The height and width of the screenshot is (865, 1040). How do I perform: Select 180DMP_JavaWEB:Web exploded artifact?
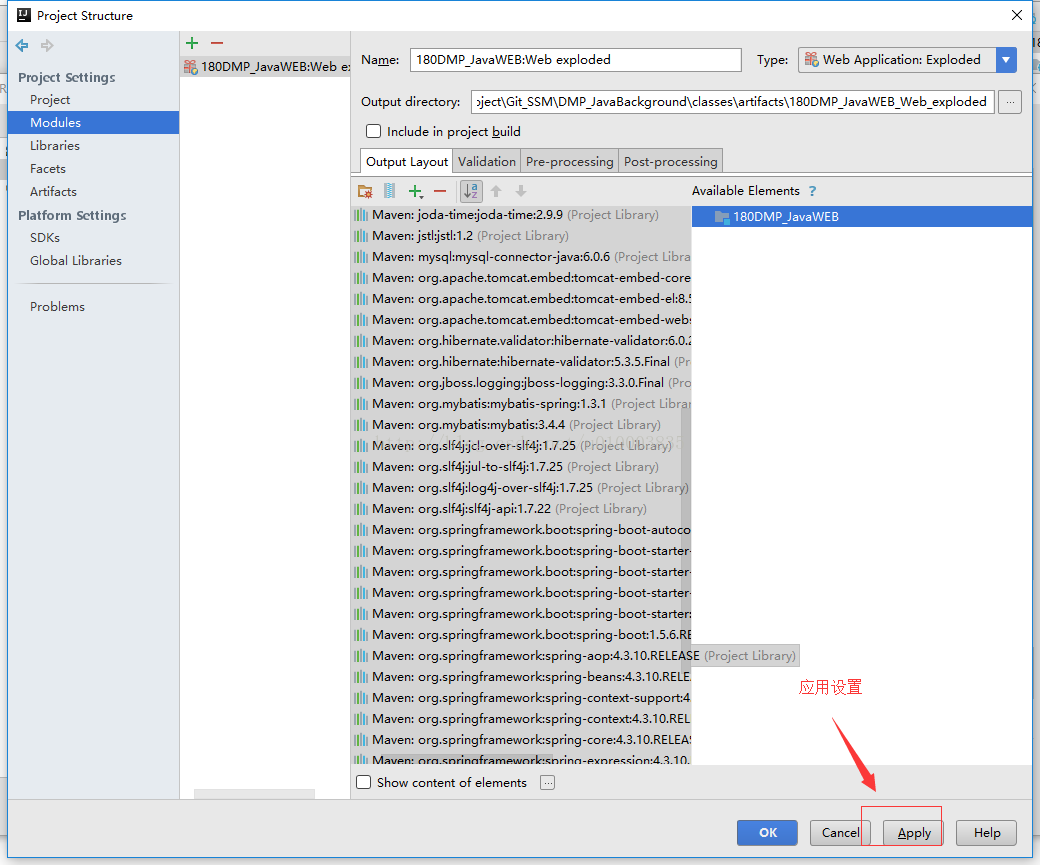tap(265, 66)
